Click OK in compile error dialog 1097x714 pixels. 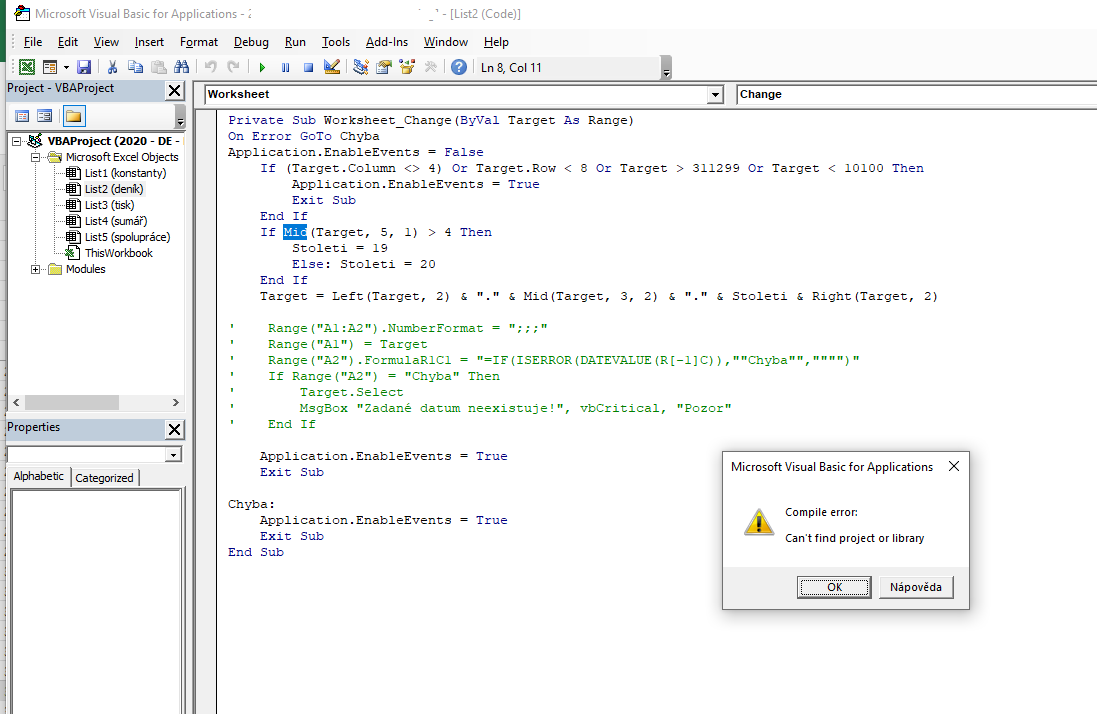834,587
